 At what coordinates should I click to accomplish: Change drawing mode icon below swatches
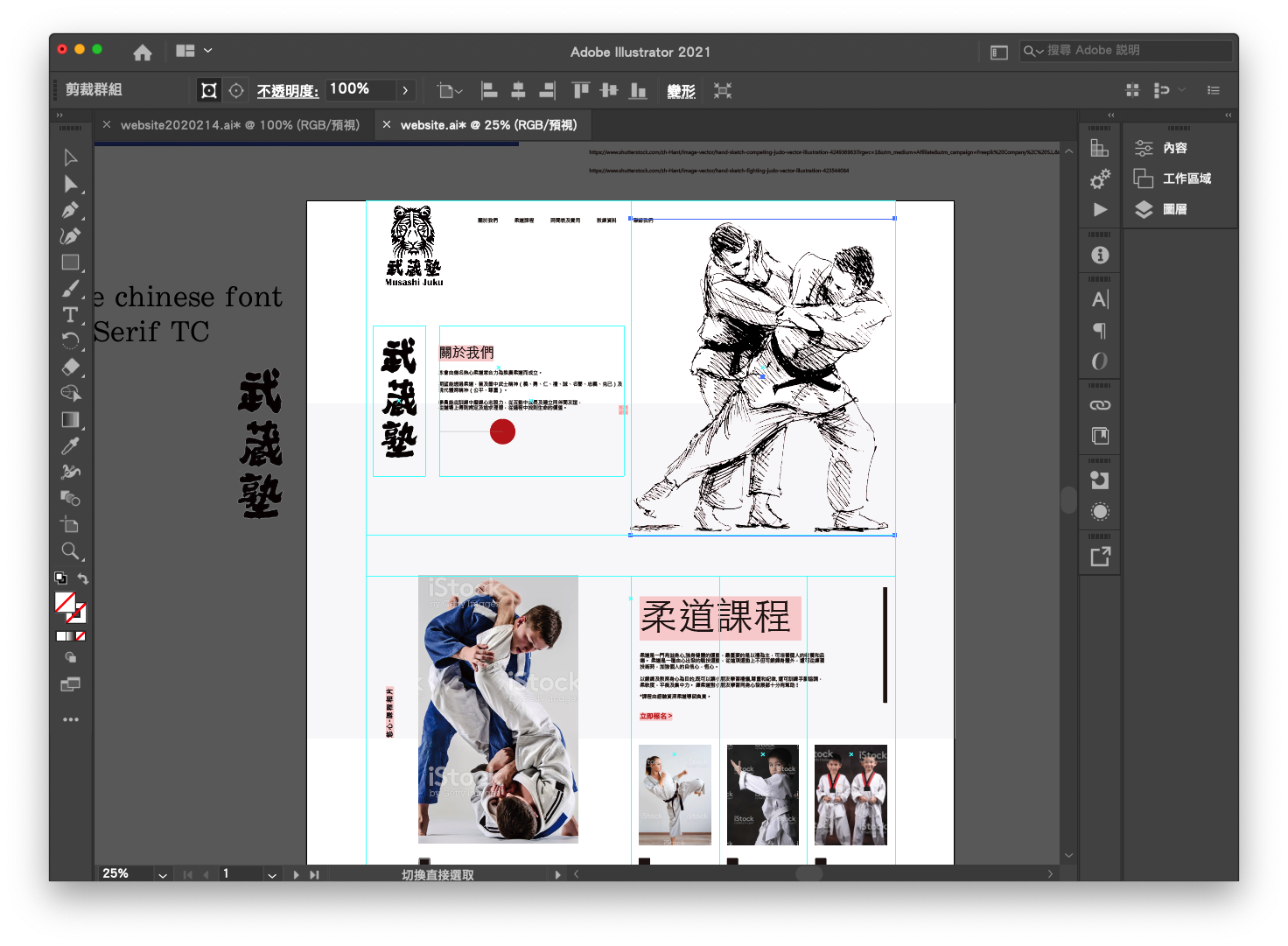(71, 658)
